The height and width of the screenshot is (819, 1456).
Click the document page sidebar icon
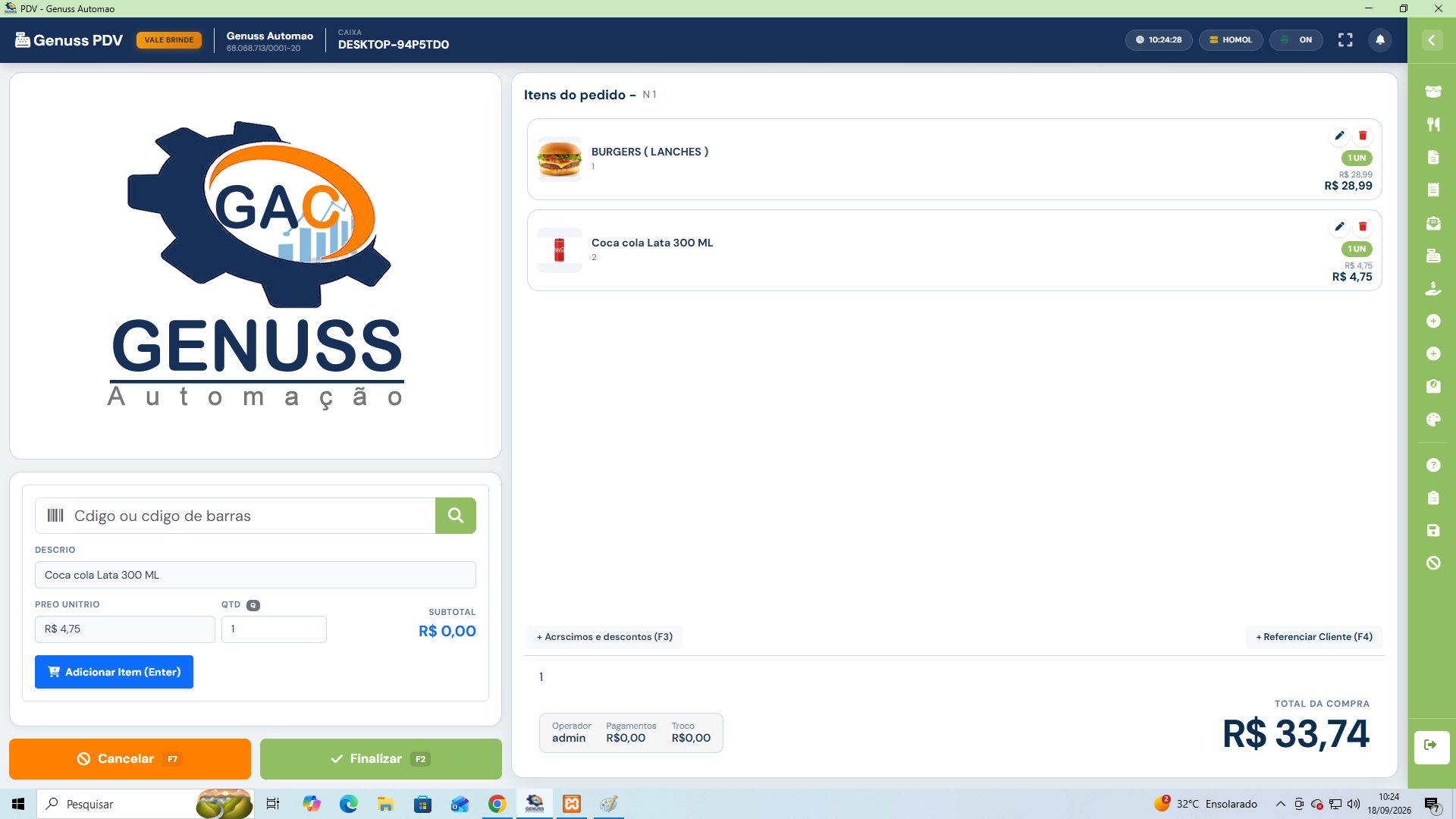tap(1433, 157)
